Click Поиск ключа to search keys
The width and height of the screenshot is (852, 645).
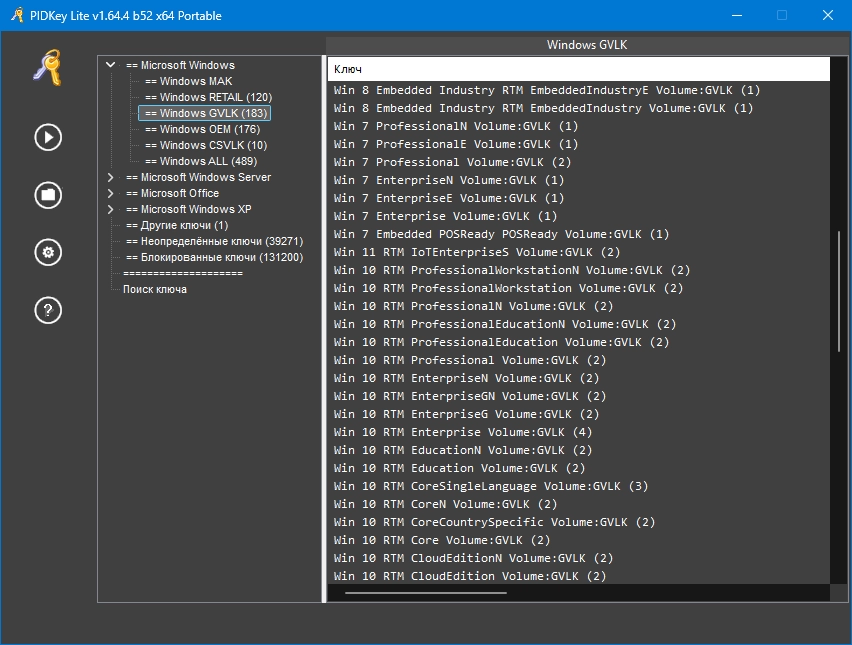(x=155, y=289)
